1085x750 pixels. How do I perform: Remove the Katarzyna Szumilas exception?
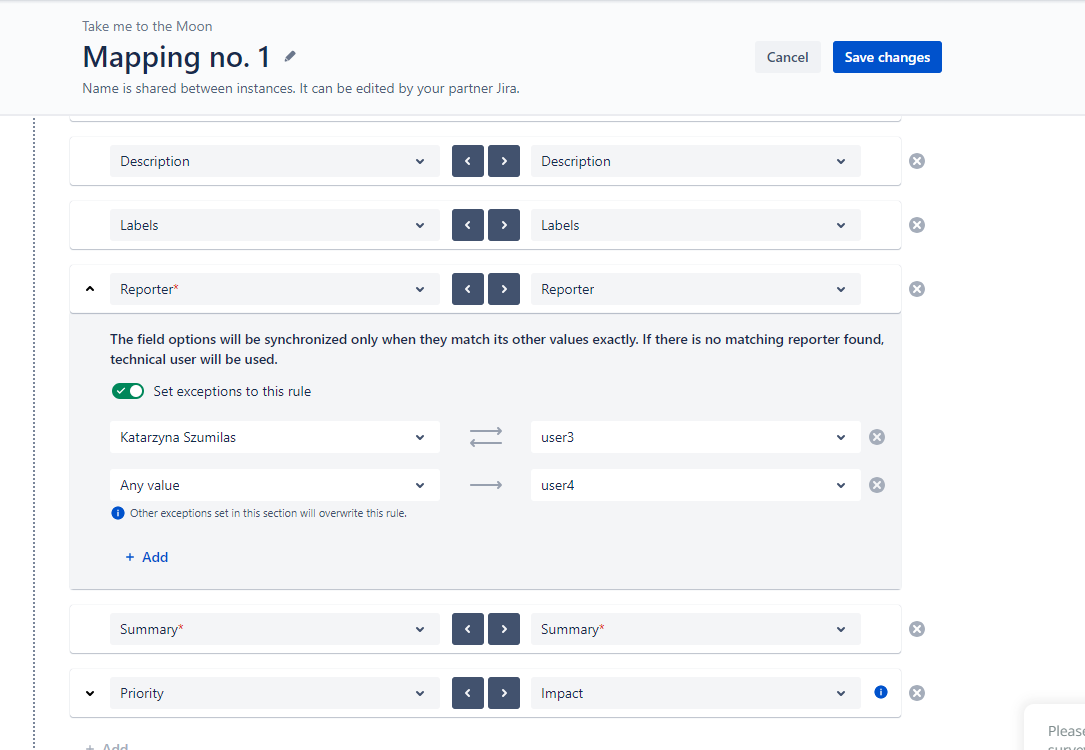coord(877,437)
